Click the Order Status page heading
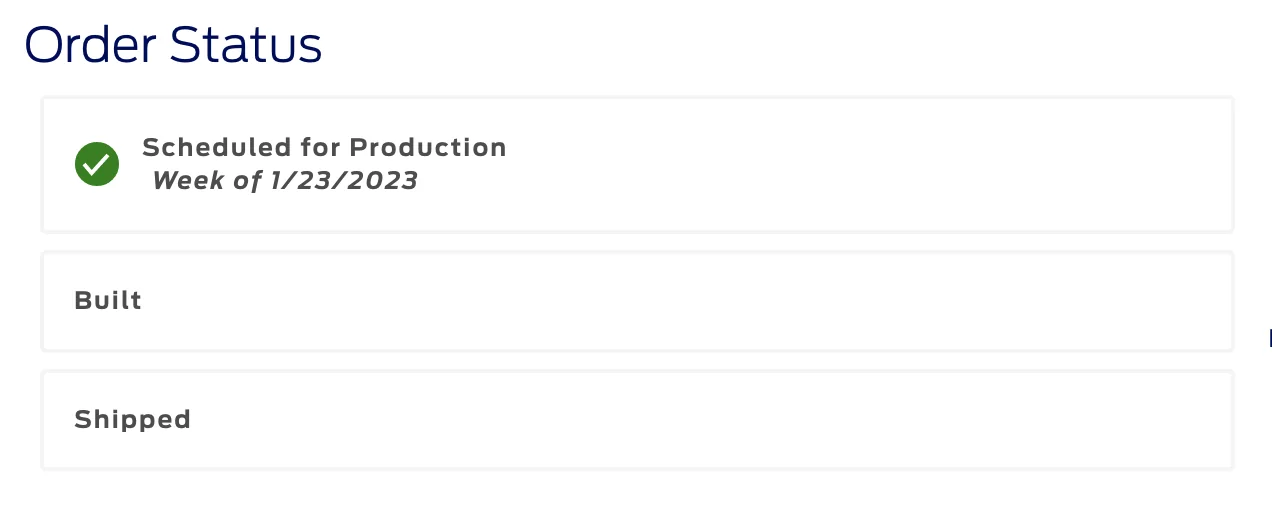1272x526 pixels. 173,46
